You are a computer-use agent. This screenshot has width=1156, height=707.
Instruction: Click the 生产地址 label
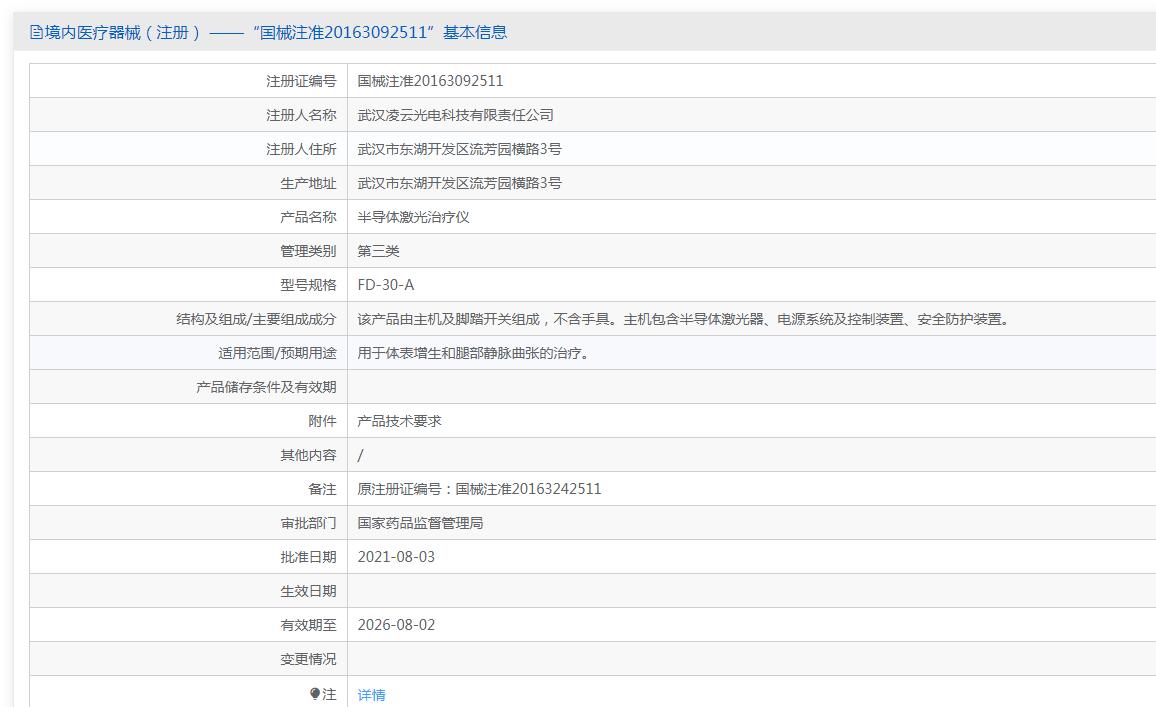(308, 183)
